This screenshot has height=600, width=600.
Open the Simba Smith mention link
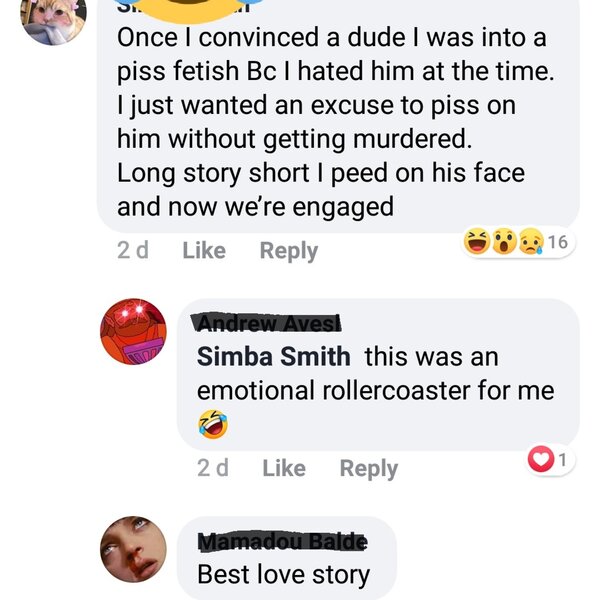click(x=274, y=357)
